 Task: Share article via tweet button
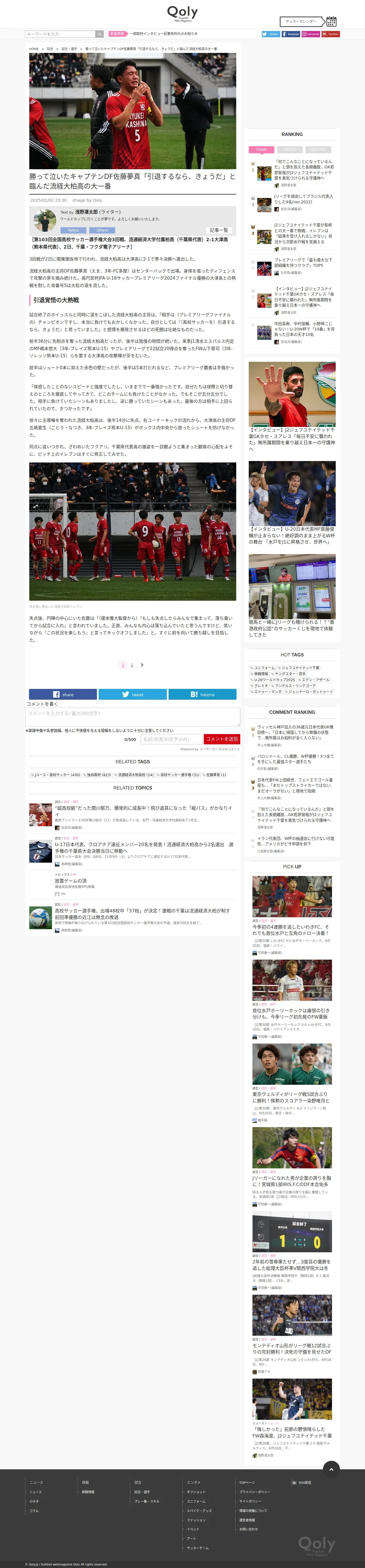coord(133,694)
